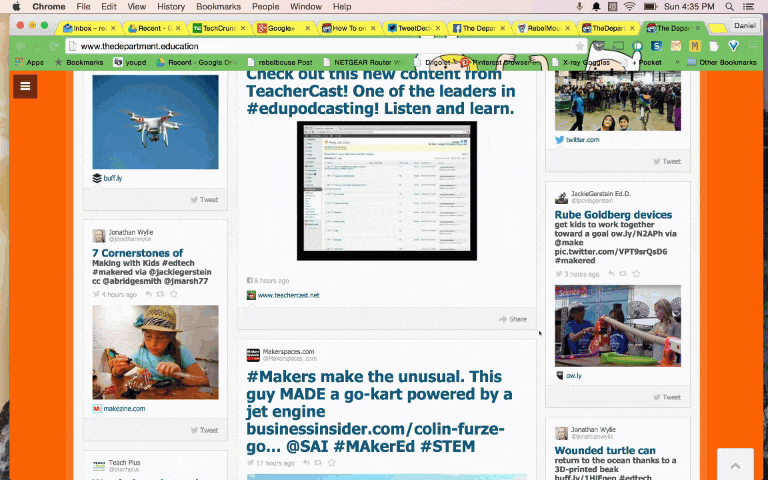
Task: Close the TechCrunch tab
Action: point(242,28)
